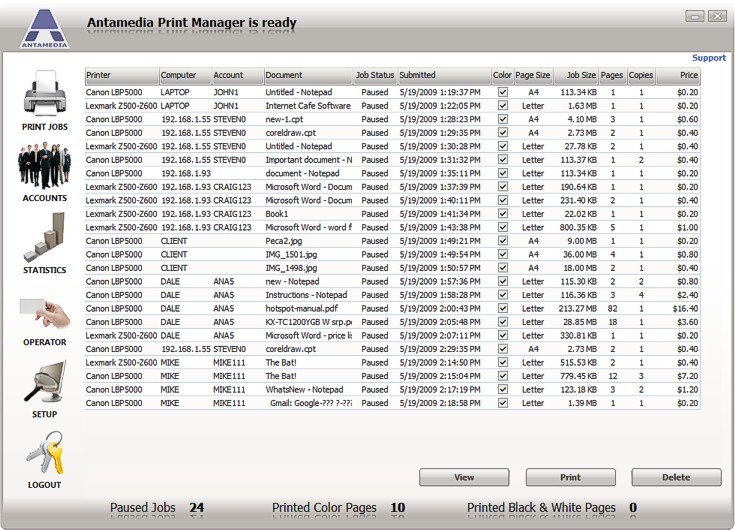The width and height of the screenshot is (735, 530).
Task: Click the Printed Black & White Pages count
Action: point(633,508)
